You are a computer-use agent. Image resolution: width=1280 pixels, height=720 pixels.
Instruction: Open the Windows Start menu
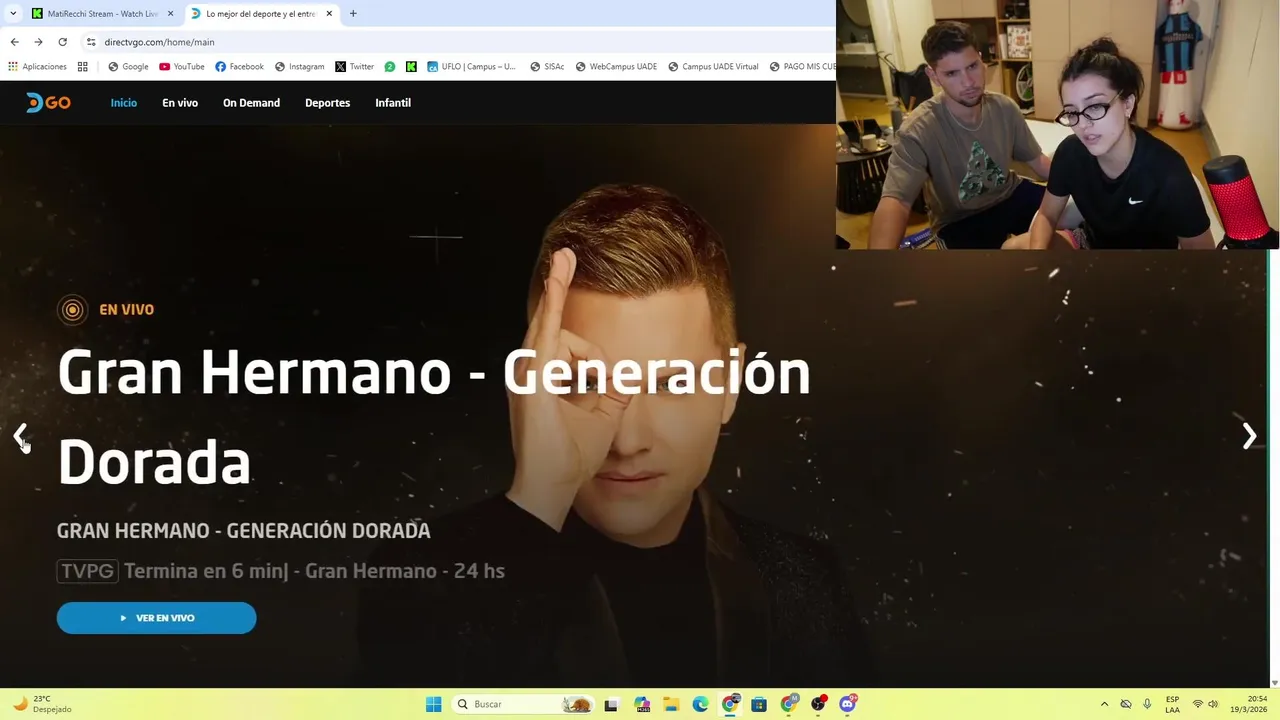[433, 704]
